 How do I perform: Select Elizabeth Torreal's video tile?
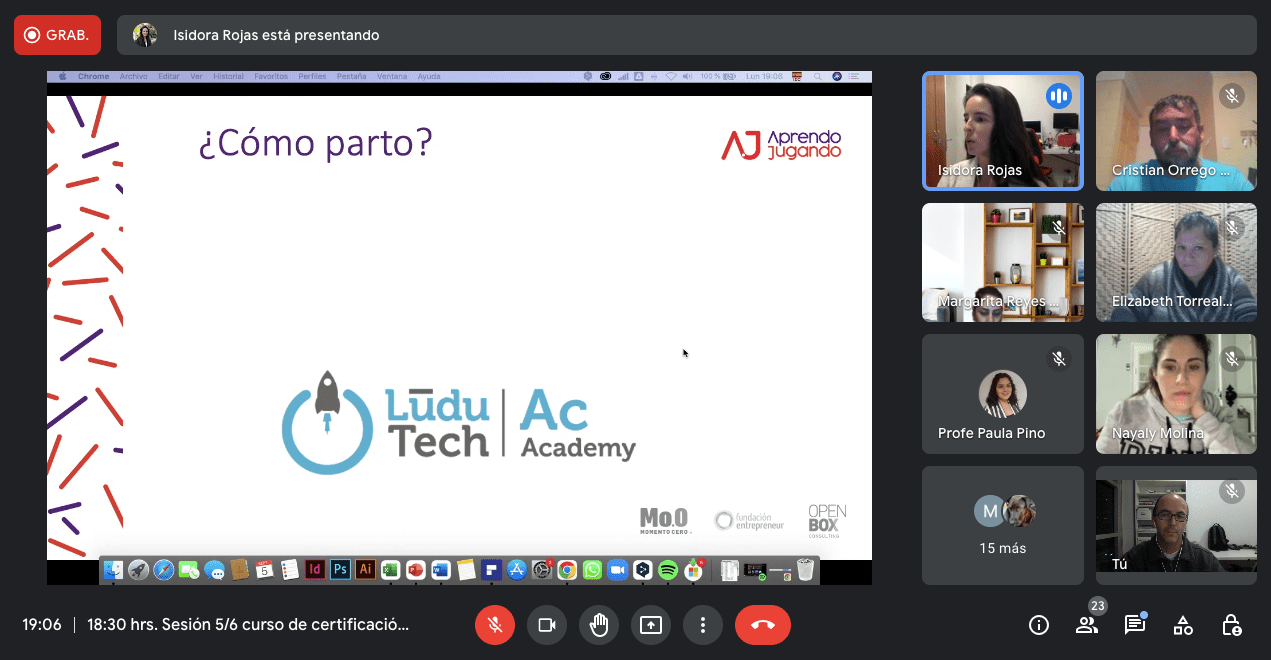click(x=1176, y=262)
